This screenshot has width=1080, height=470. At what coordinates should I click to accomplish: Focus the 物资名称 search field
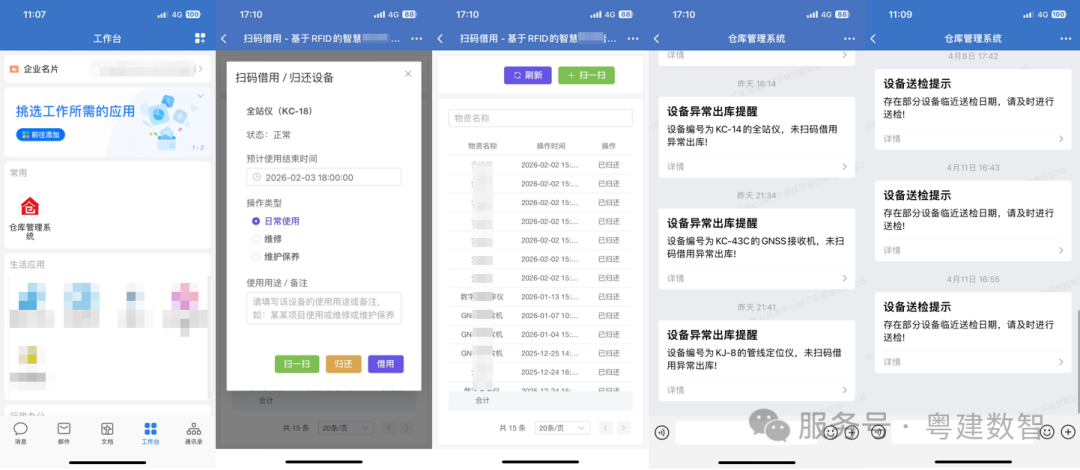pyautogui.click(x=540, y=118)
